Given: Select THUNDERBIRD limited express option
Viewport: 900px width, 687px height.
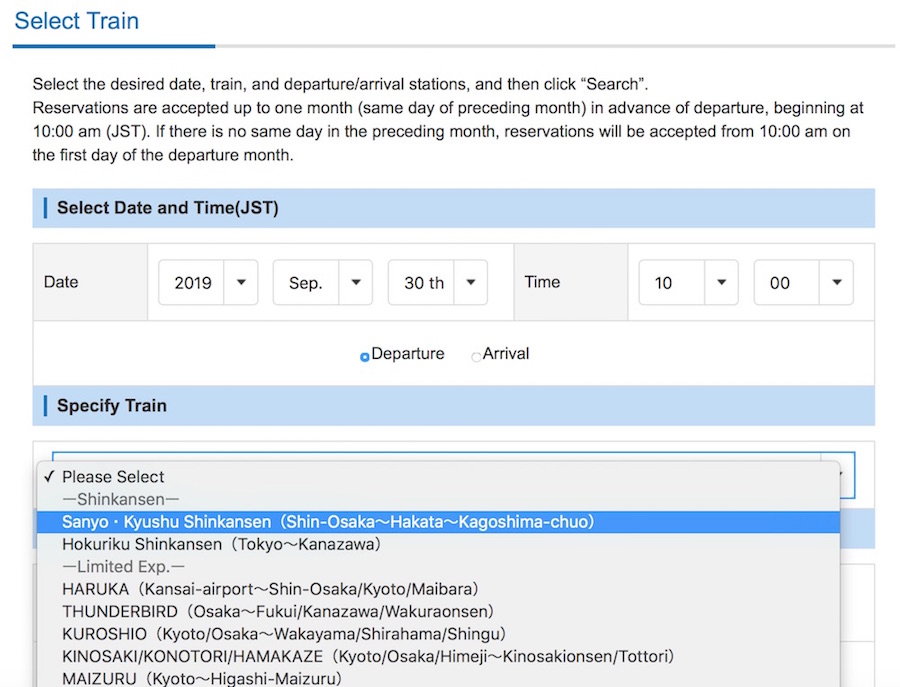Looking at the screenshot, I should point(278,611).
